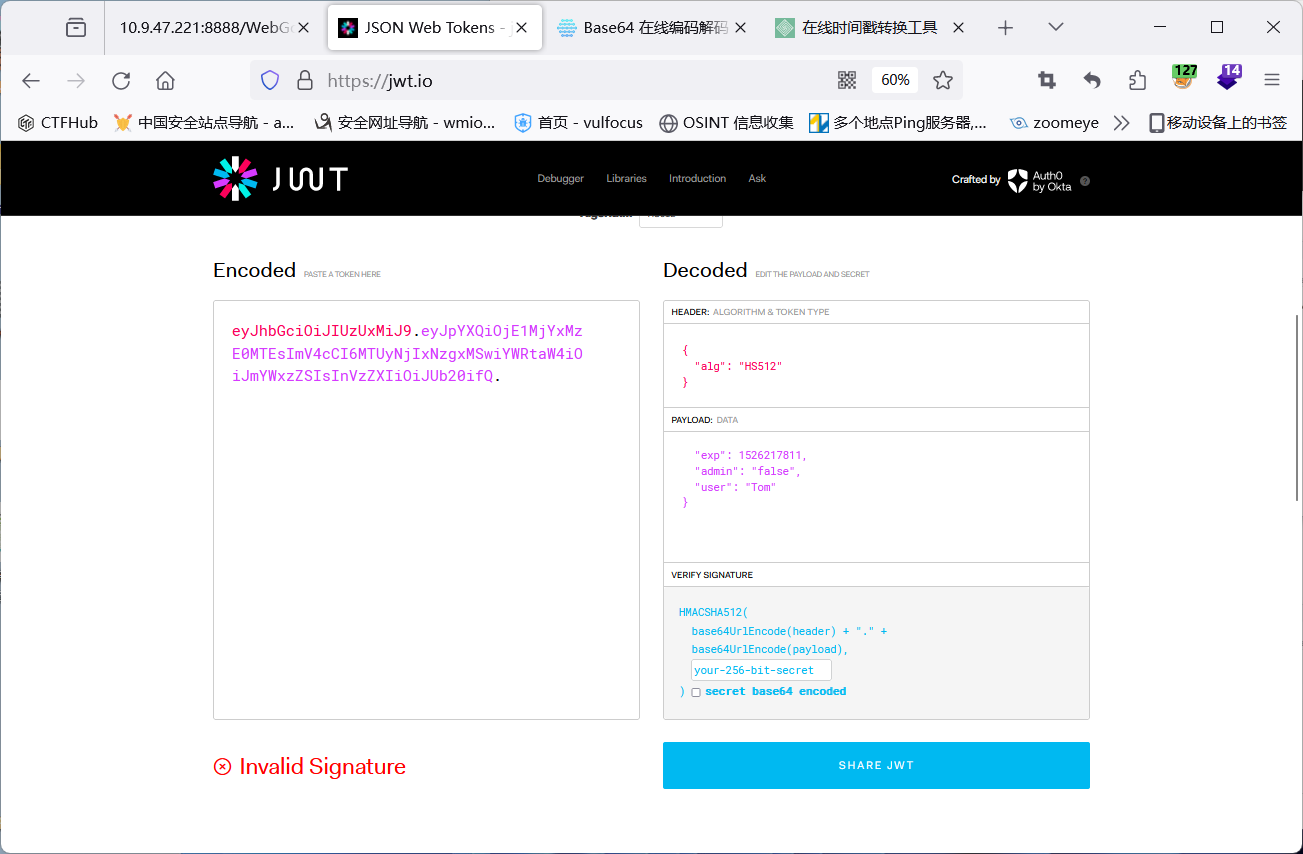Open the Firefox hamburger menu
The height and width of the screenshot is (854, 1303).
pyautogui.click(x=1272, y=81)
